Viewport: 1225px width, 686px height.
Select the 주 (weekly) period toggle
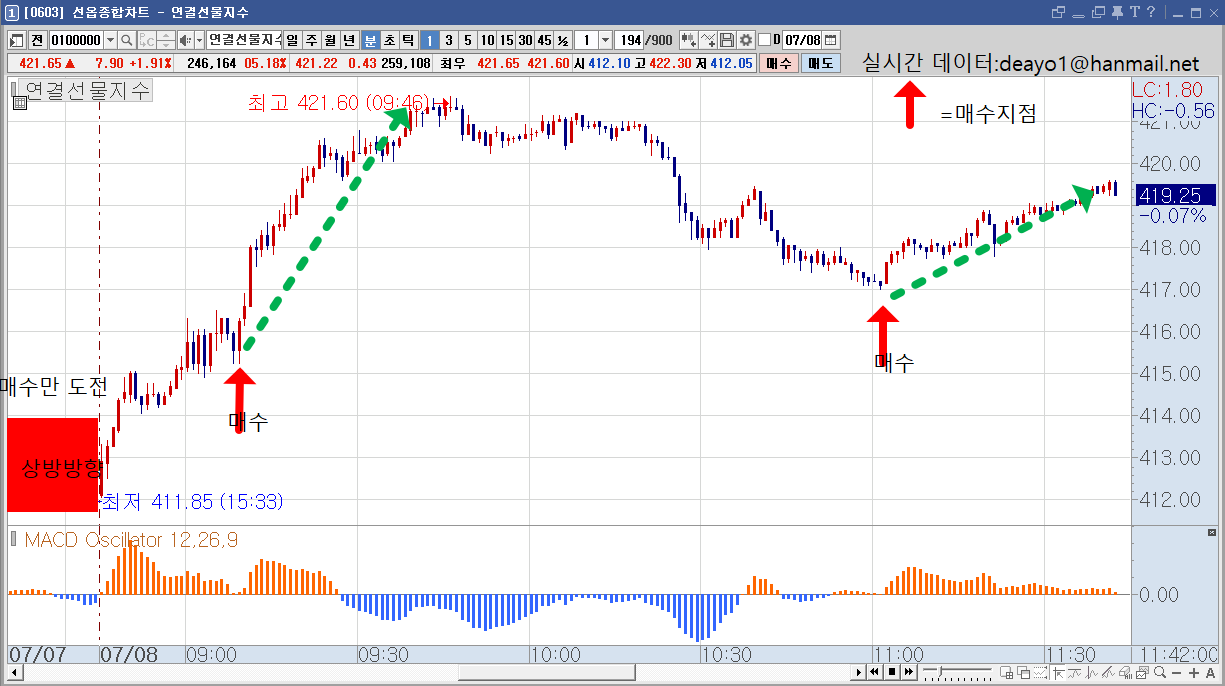pyautogui.click(x=312, y=40)
